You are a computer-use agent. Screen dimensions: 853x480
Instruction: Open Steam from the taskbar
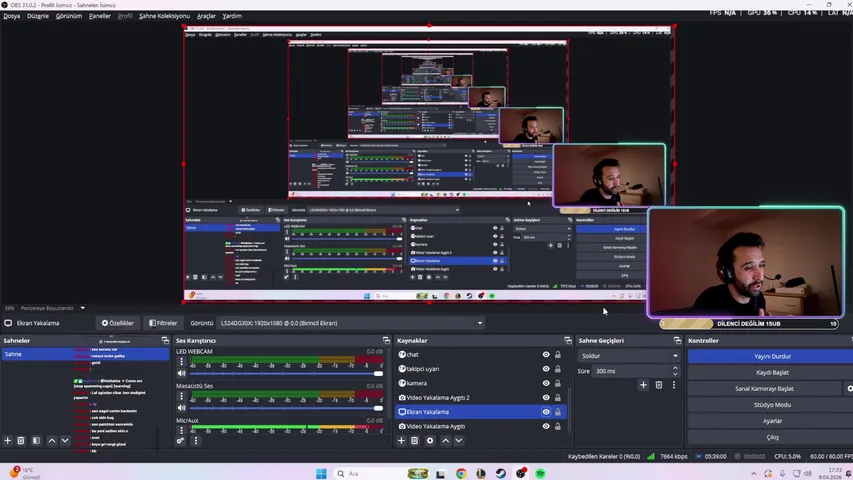tap(500, 473)
